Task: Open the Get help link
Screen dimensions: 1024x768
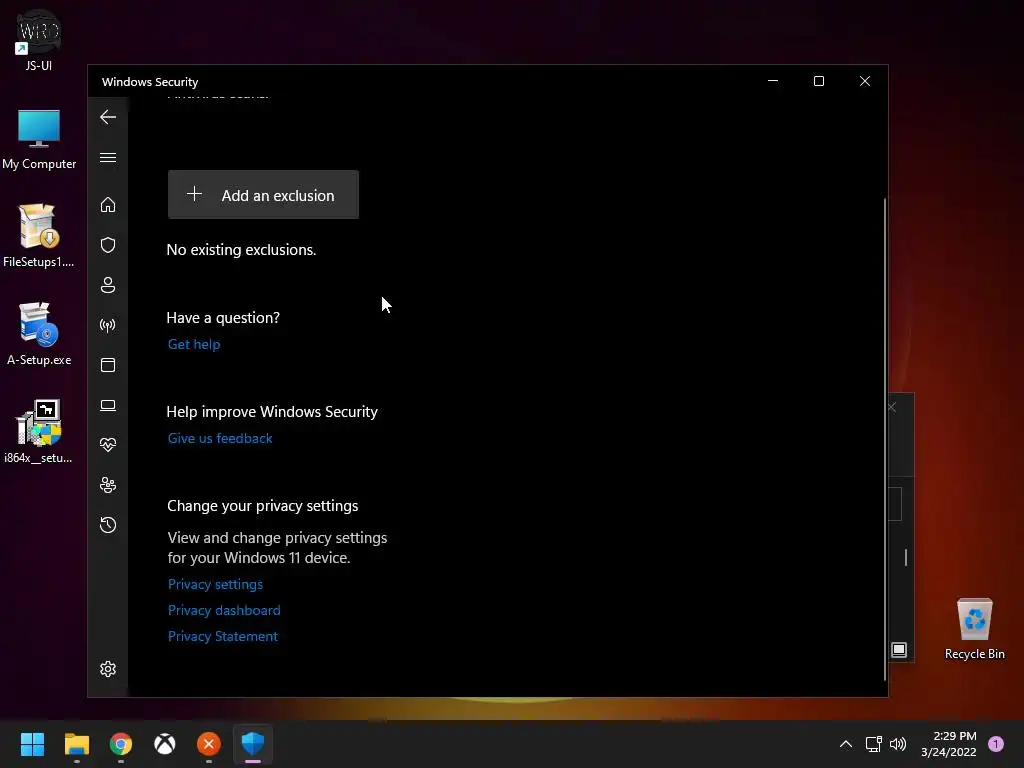Action: coord(194,344)
